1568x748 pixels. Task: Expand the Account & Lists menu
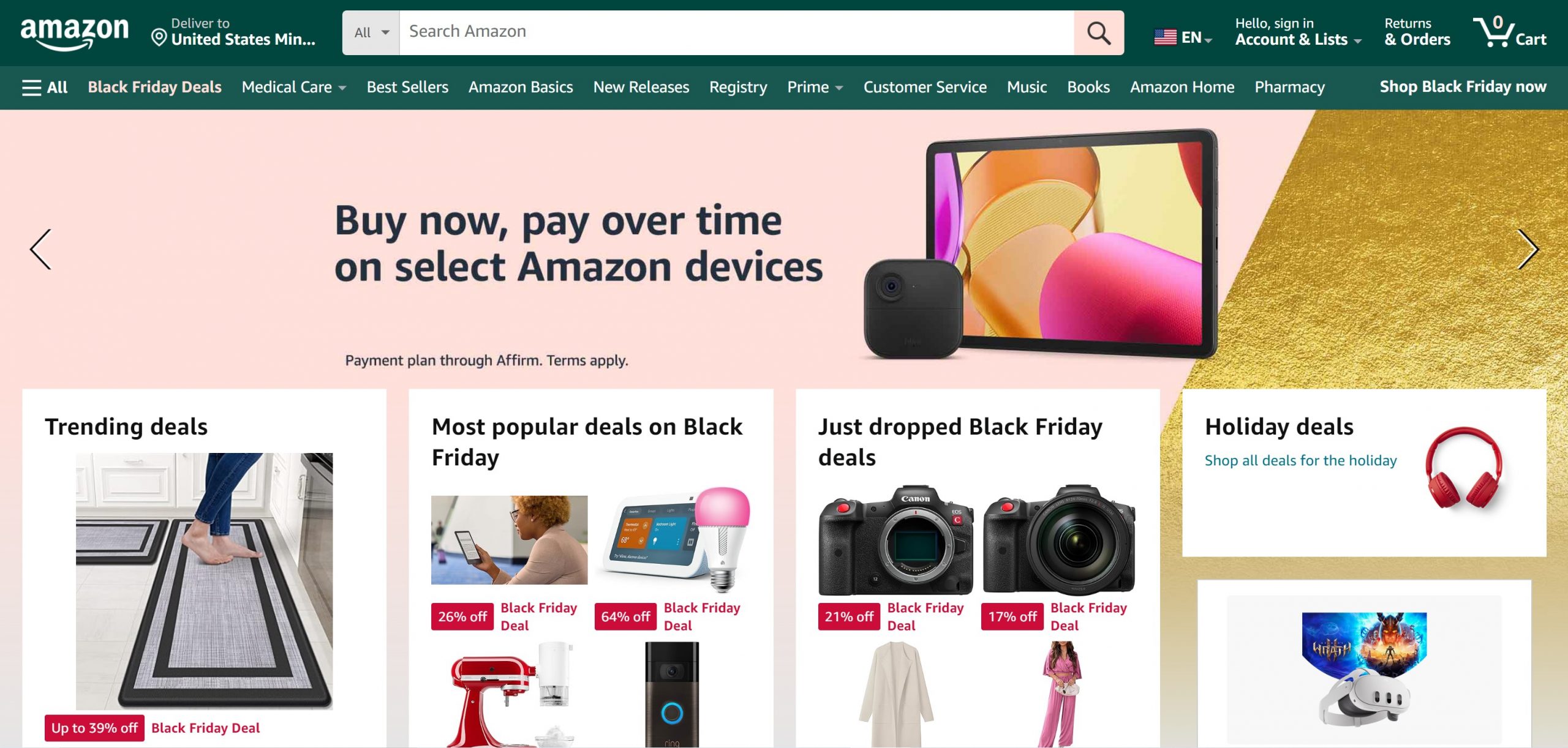tap(1298, 32)
